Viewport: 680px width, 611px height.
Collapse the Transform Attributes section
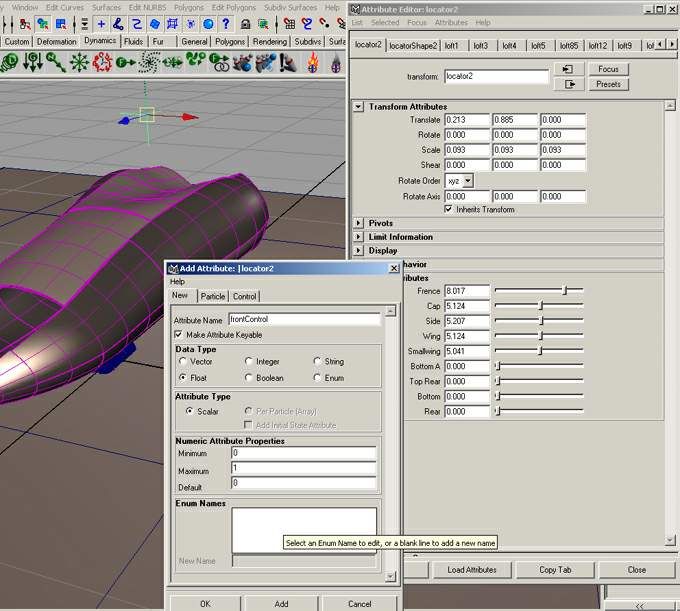click(358, 106)
